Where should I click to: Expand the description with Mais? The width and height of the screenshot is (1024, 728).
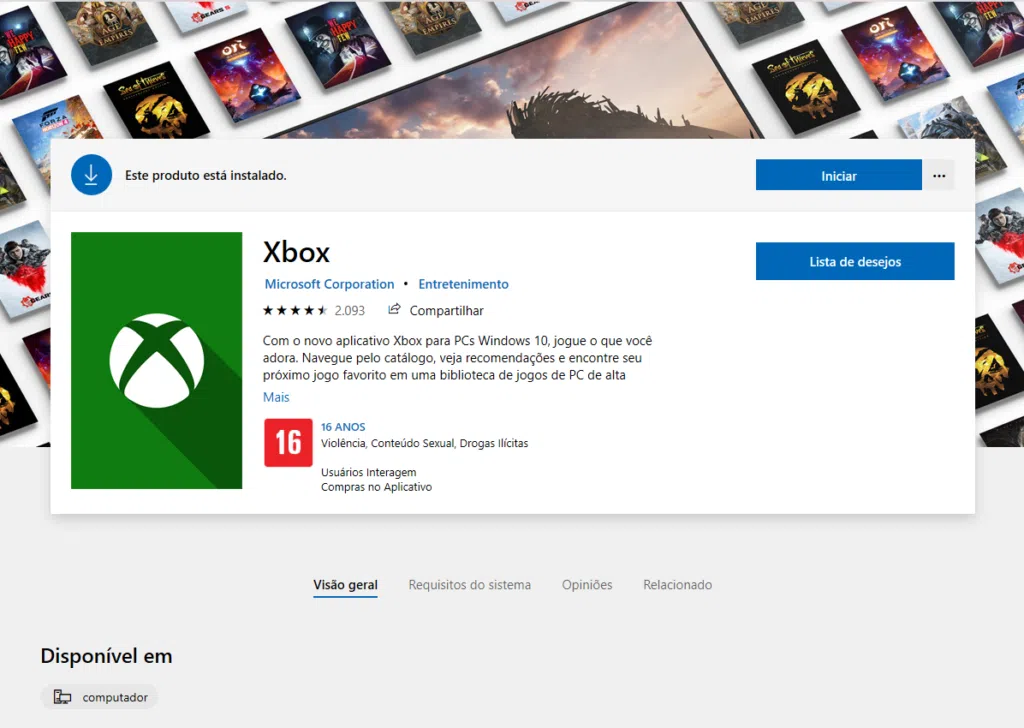point(275,397)
